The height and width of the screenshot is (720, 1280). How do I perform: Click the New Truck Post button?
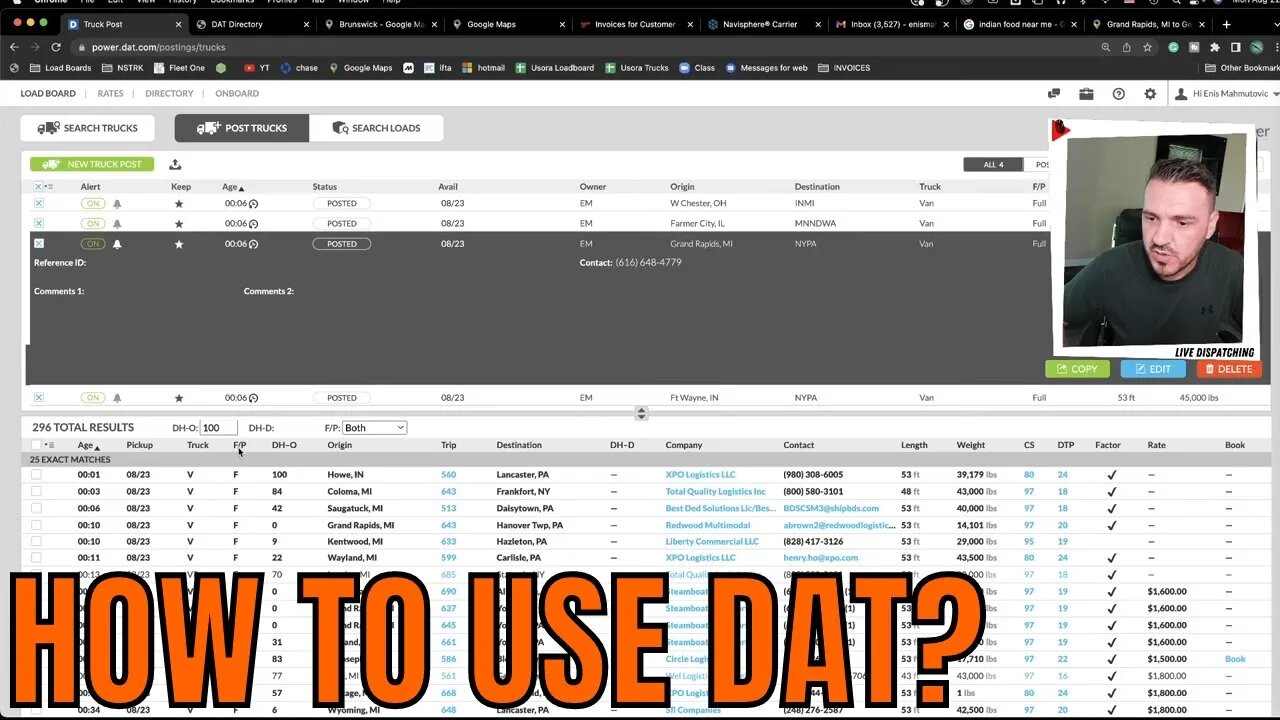click(92, 164)
